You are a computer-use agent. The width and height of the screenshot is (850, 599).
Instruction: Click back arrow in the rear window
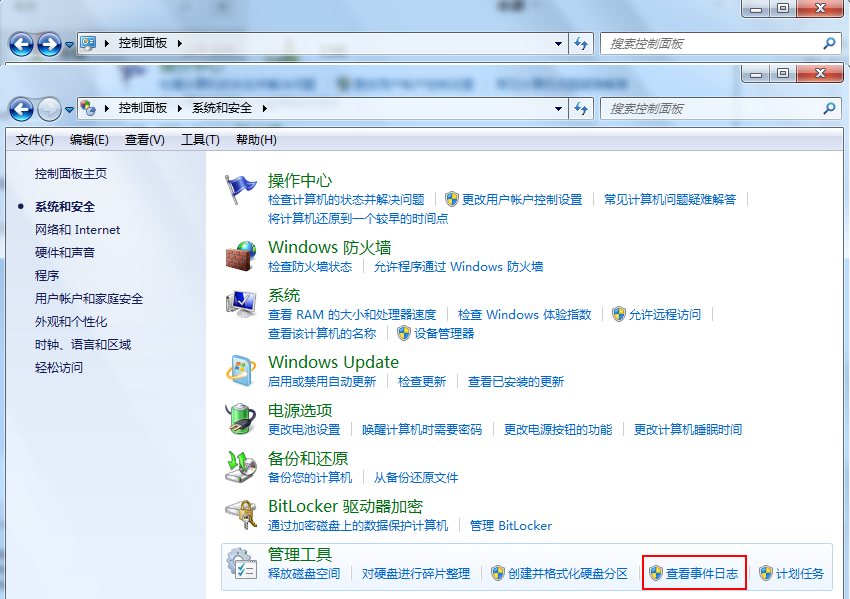[x=21, y=44]
